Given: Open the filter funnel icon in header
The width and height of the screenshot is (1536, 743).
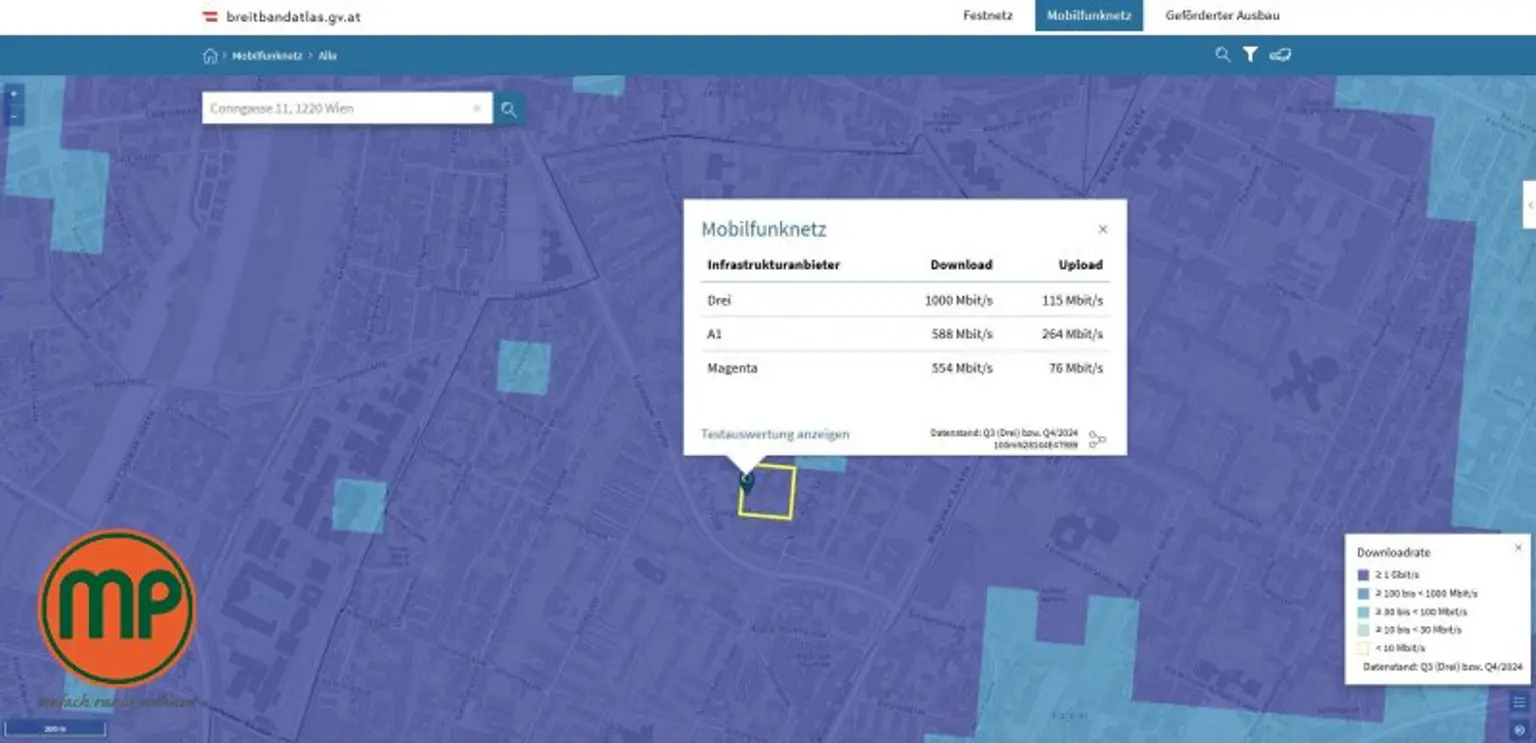Looking at the screenshot, I should pyautogui.click(x=1250, y=55).
